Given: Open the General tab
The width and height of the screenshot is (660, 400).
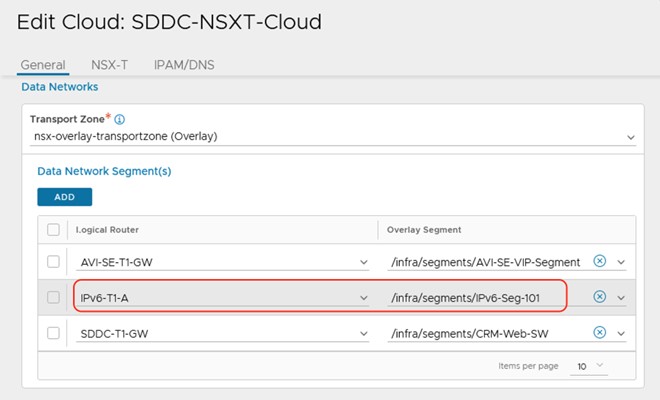Looking at the screenshot, I should [43, 65].
